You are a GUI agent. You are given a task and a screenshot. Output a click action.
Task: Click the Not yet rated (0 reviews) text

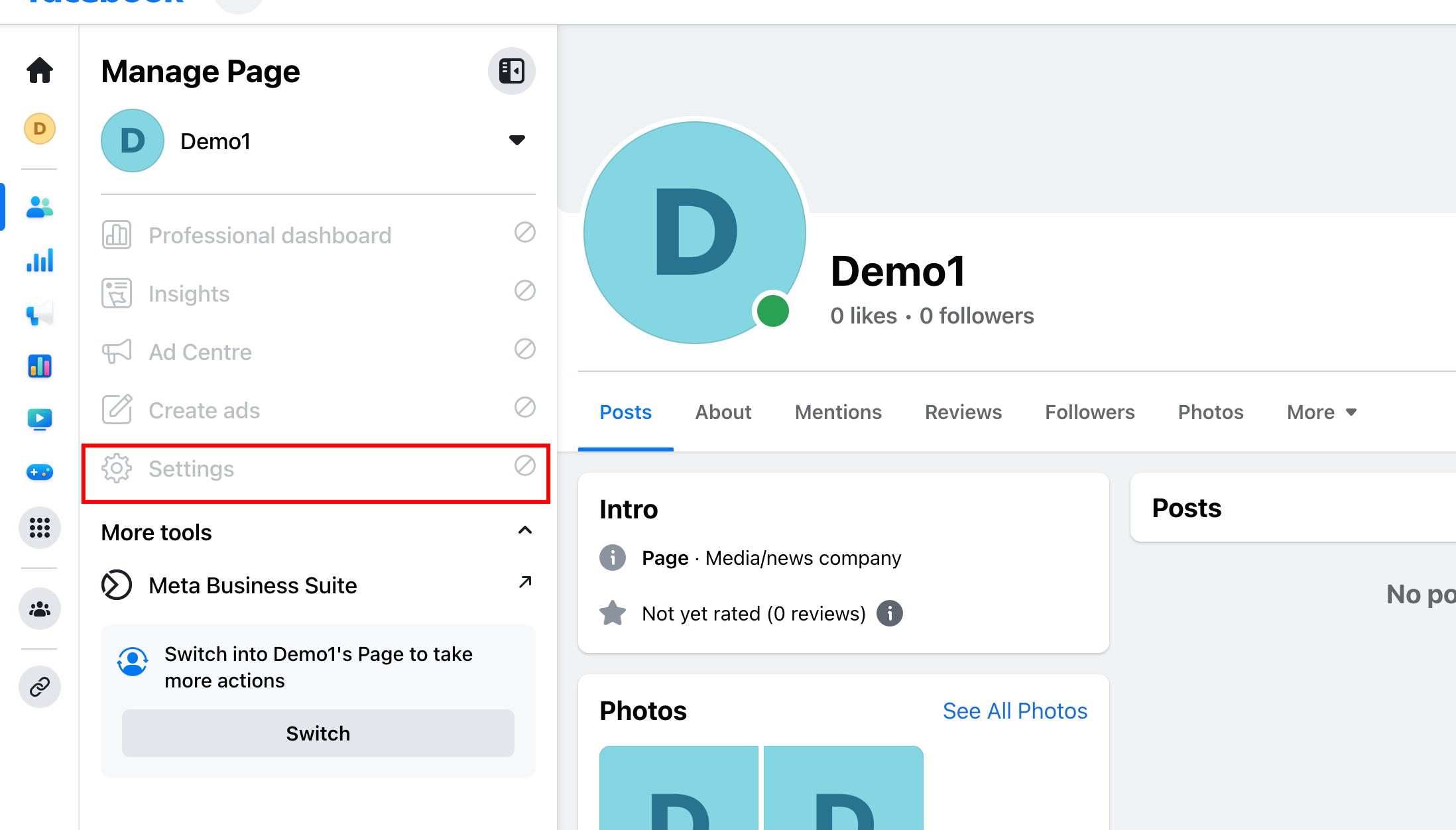(754, 614)
